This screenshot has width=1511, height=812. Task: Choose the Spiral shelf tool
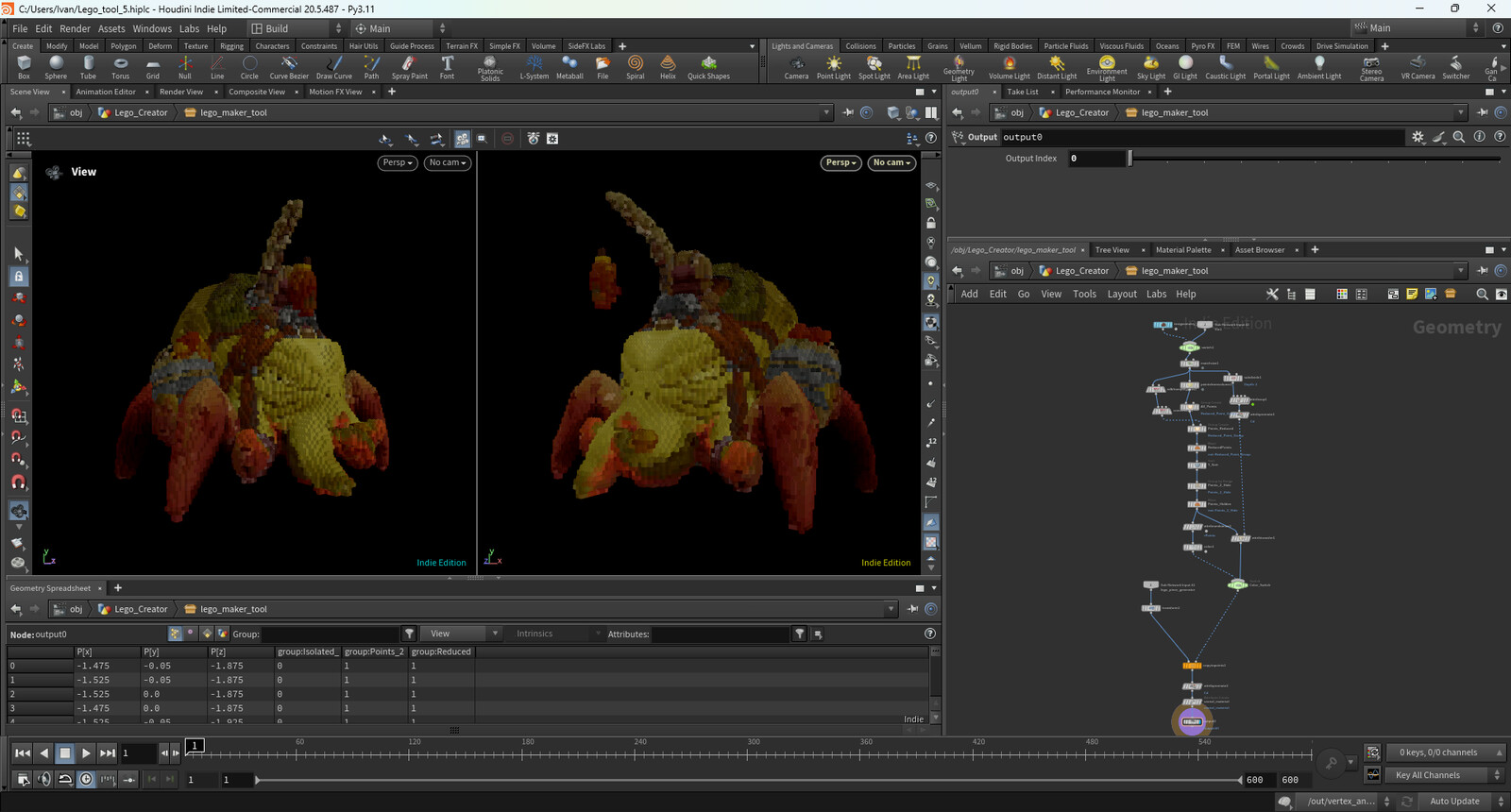click(636, 67)
